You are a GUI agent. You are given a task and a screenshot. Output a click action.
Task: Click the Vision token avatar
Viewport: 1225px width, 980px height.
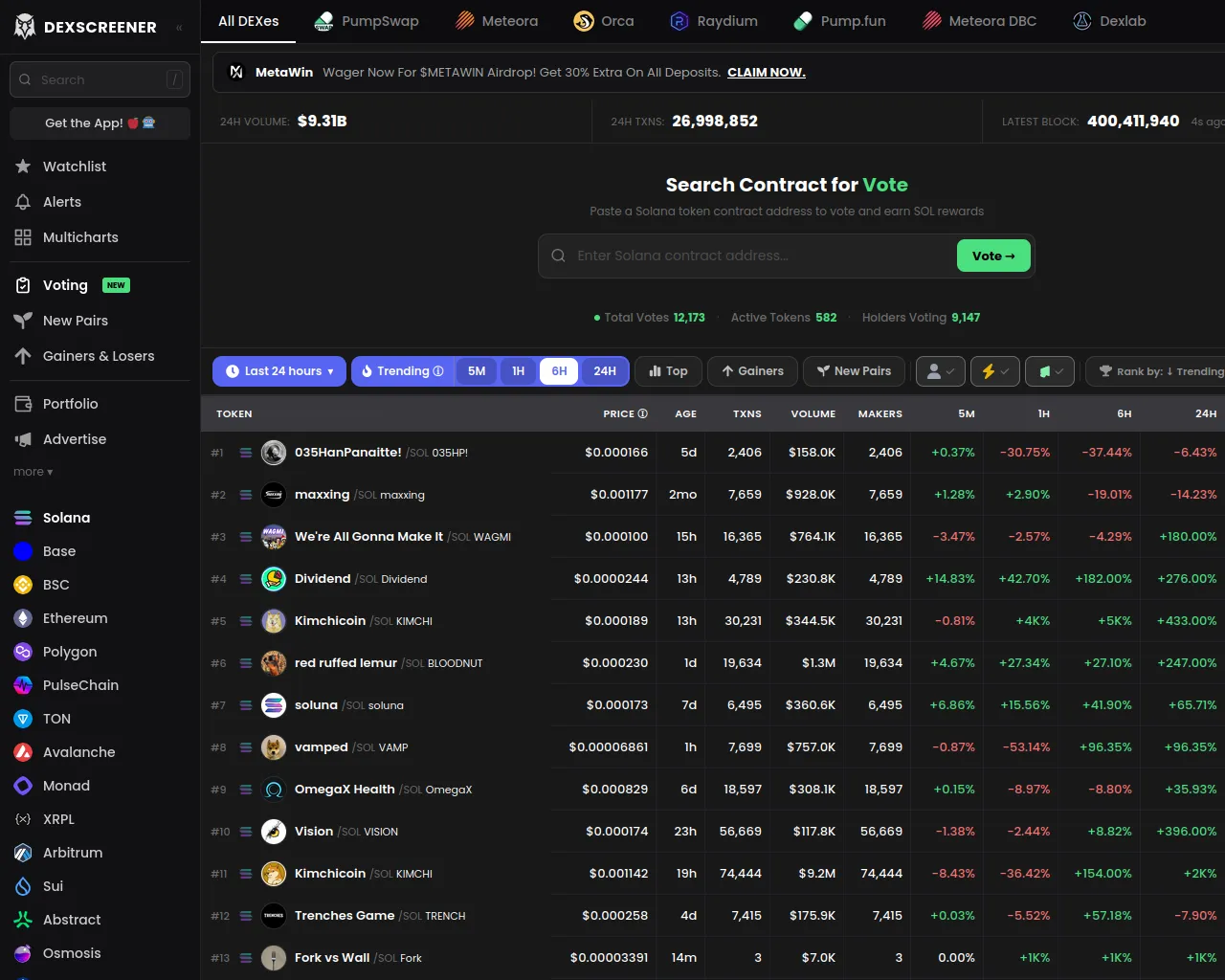274,832
